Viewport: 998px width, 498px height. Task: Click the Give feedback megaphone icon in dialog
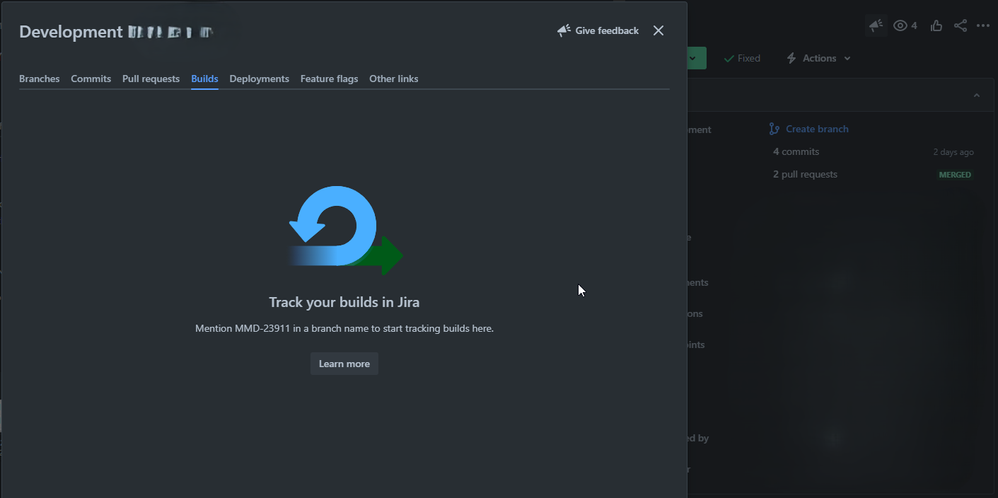tap(563, 31)
